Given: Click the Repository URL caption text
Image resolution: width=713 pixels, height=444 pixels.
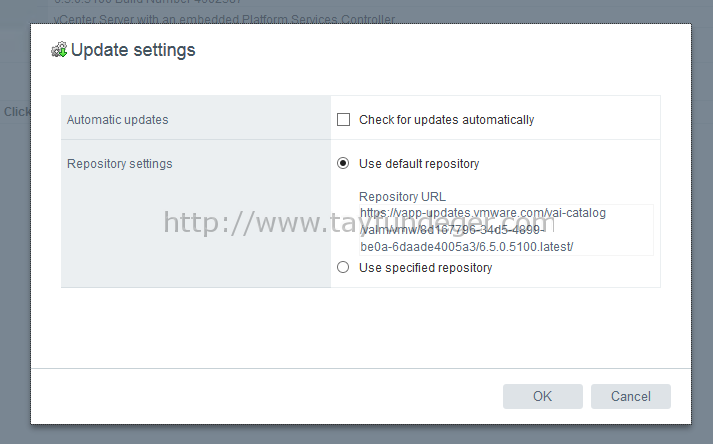Looking at the screenshot, I should click(402, 197).
